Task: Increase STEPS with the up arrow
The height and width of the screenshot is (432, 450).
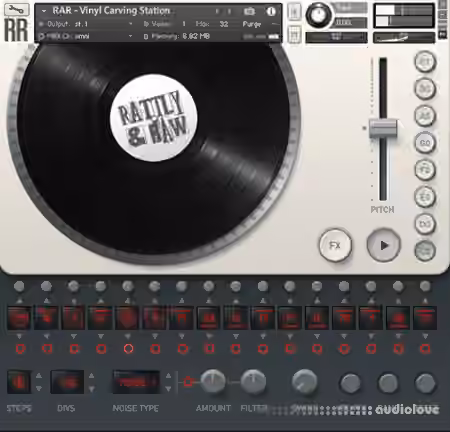Action: click(39, 376)
